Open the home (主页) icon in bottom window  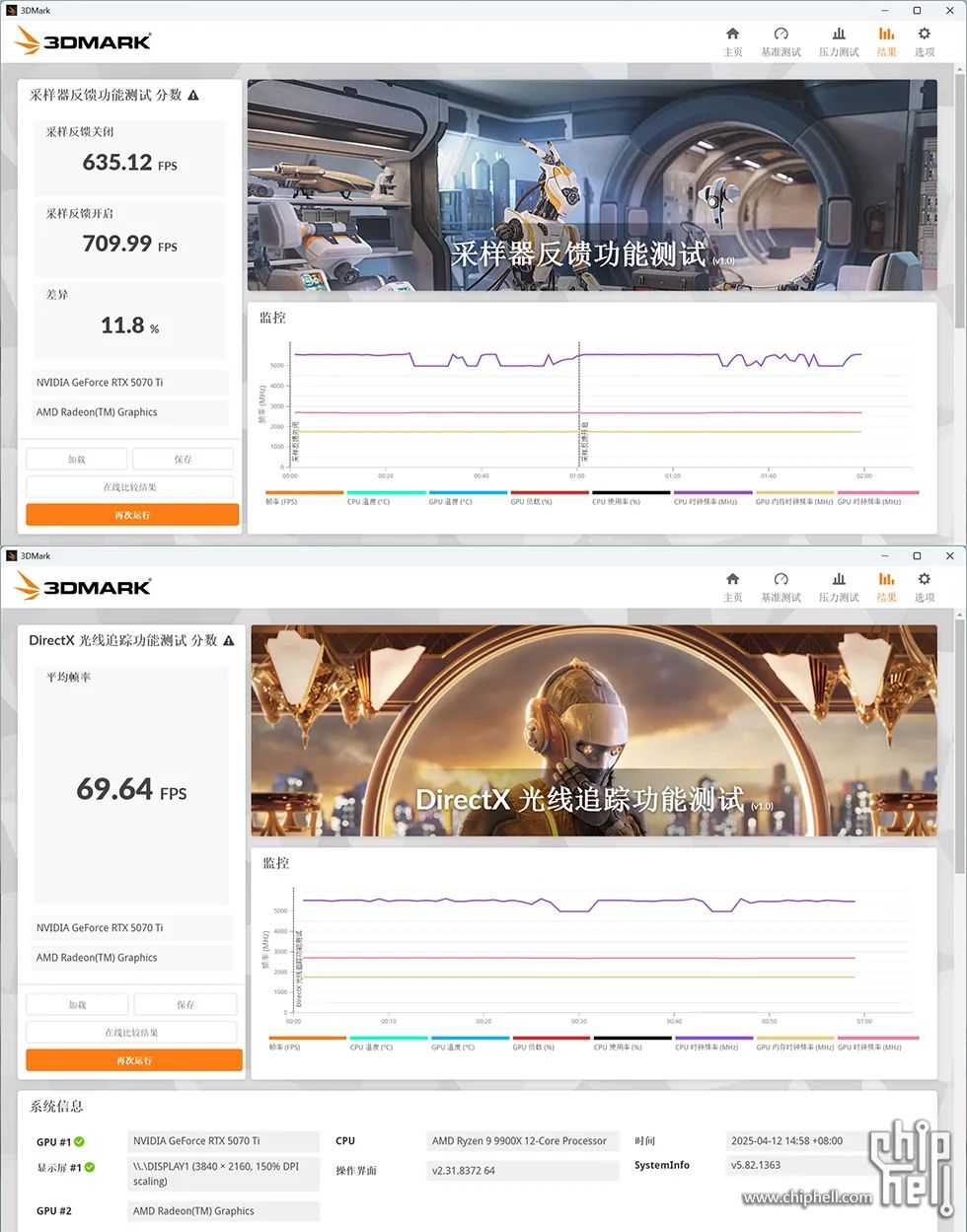732,579
